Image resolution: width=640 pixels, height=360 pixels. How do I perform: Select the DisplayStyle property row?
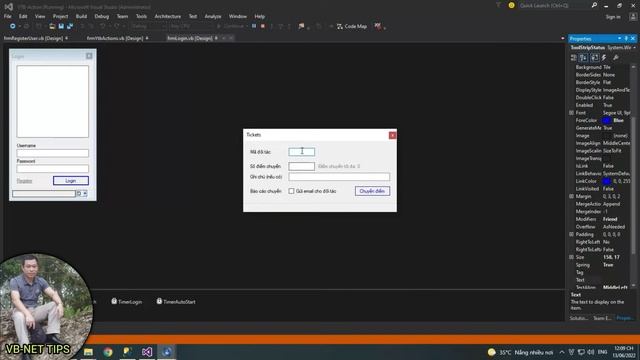pyautogui.click(x=601, y=90)
